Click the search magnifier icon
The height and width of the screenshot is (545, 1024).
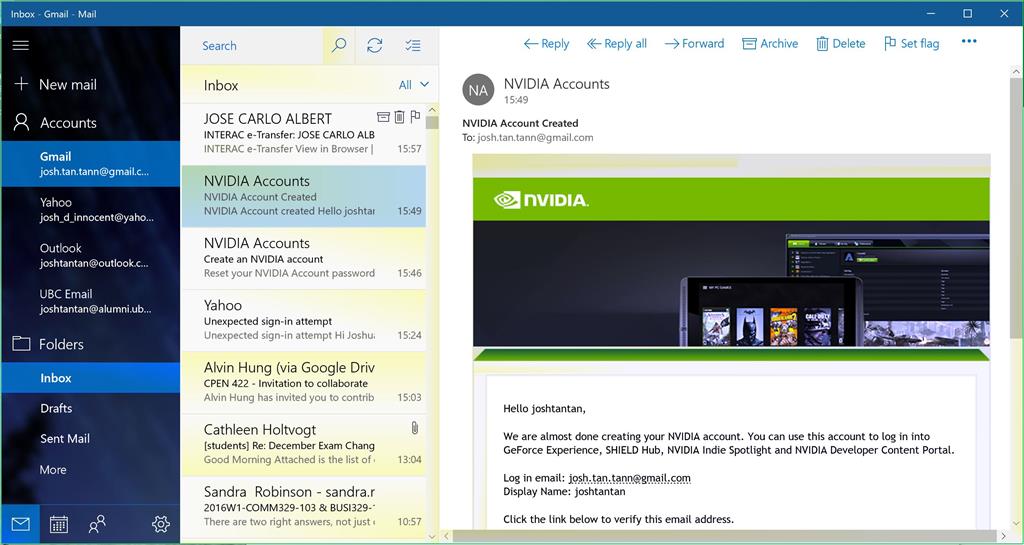click(339, 45)
